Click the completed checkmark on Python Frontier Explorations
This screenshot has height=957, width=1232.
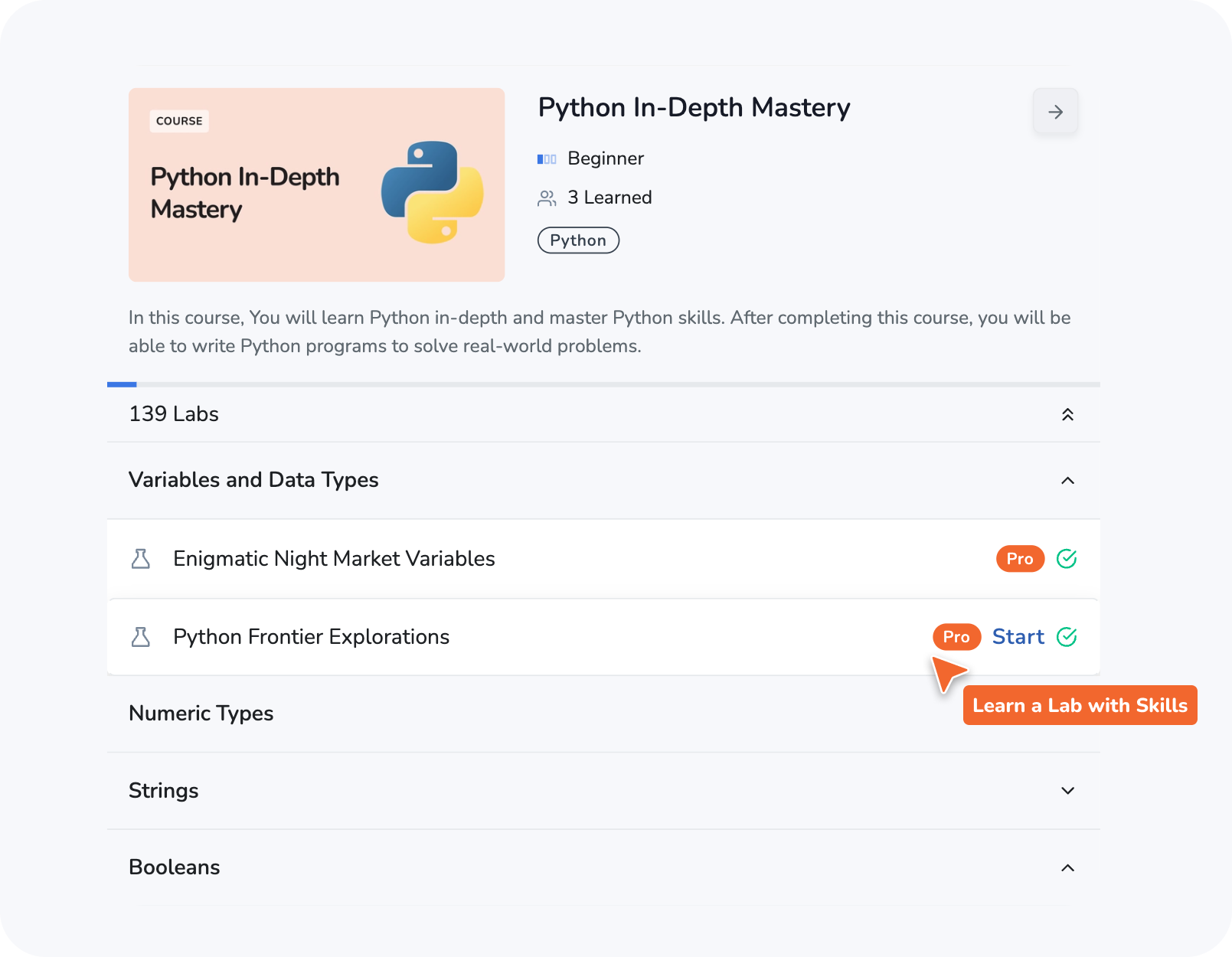coord(1067,637)
